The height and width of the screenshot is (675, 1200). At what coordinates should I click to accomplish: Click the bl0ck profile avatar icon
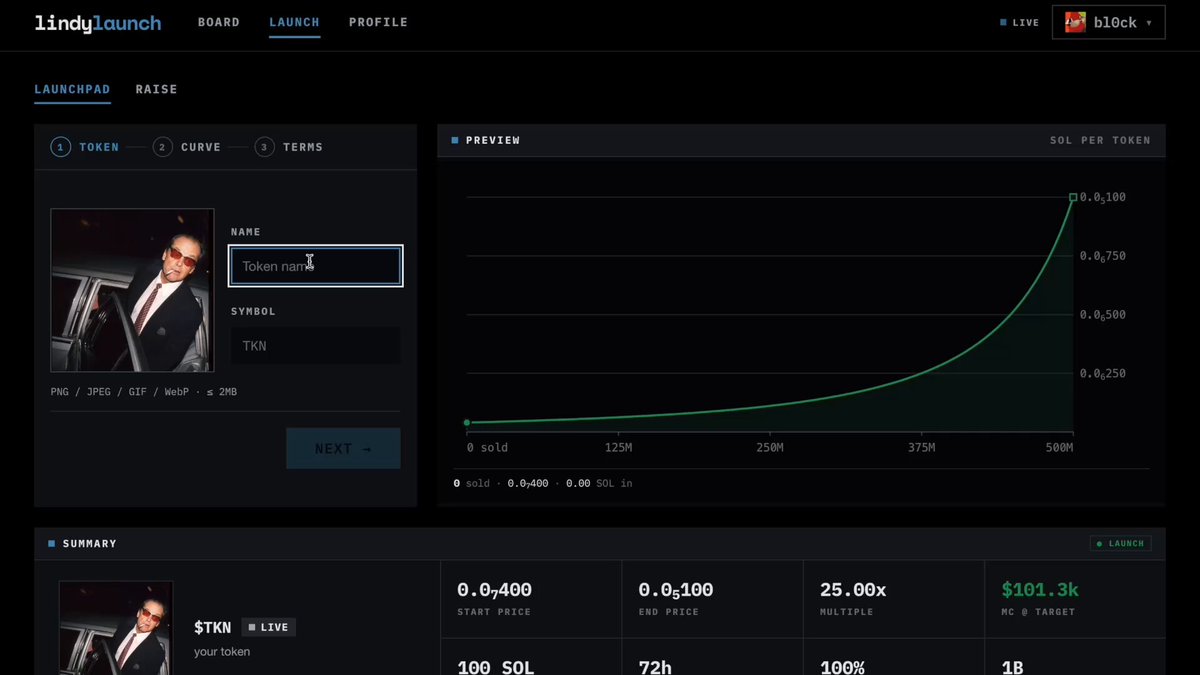pyautogui.click(x=1075, y=22)
